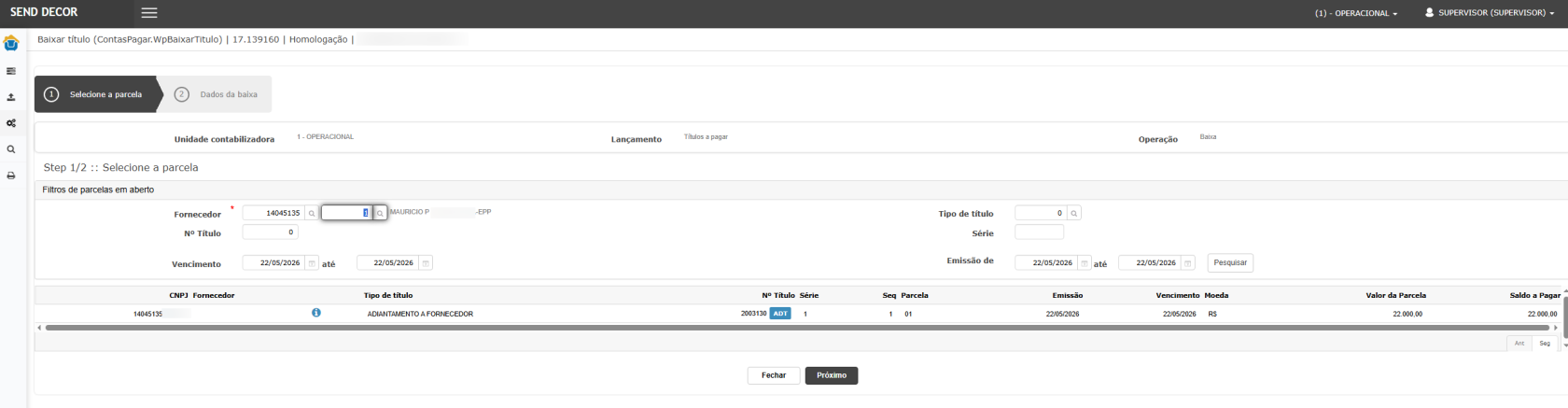
Task: Click the focused second Fornecedor input field
Action: 347,213
